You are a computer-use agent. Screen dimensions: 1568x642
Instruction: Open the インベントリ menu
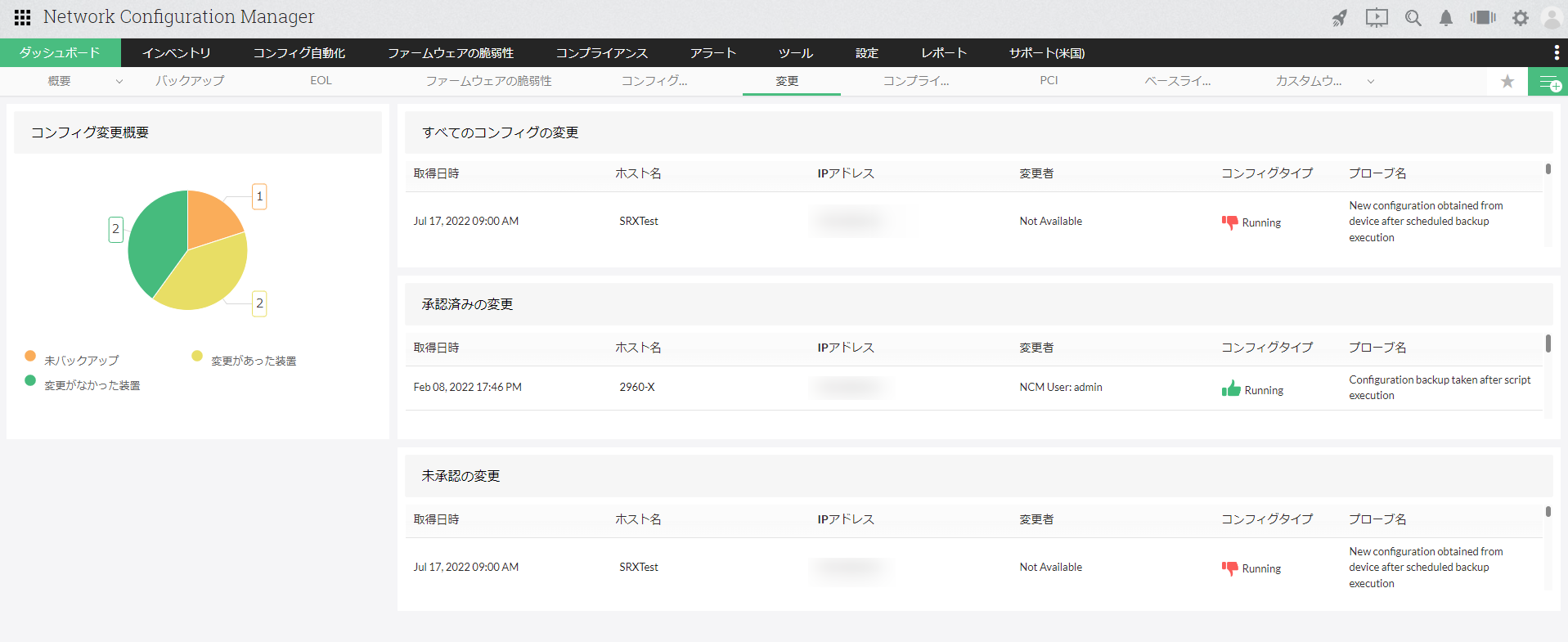(176, 53)
